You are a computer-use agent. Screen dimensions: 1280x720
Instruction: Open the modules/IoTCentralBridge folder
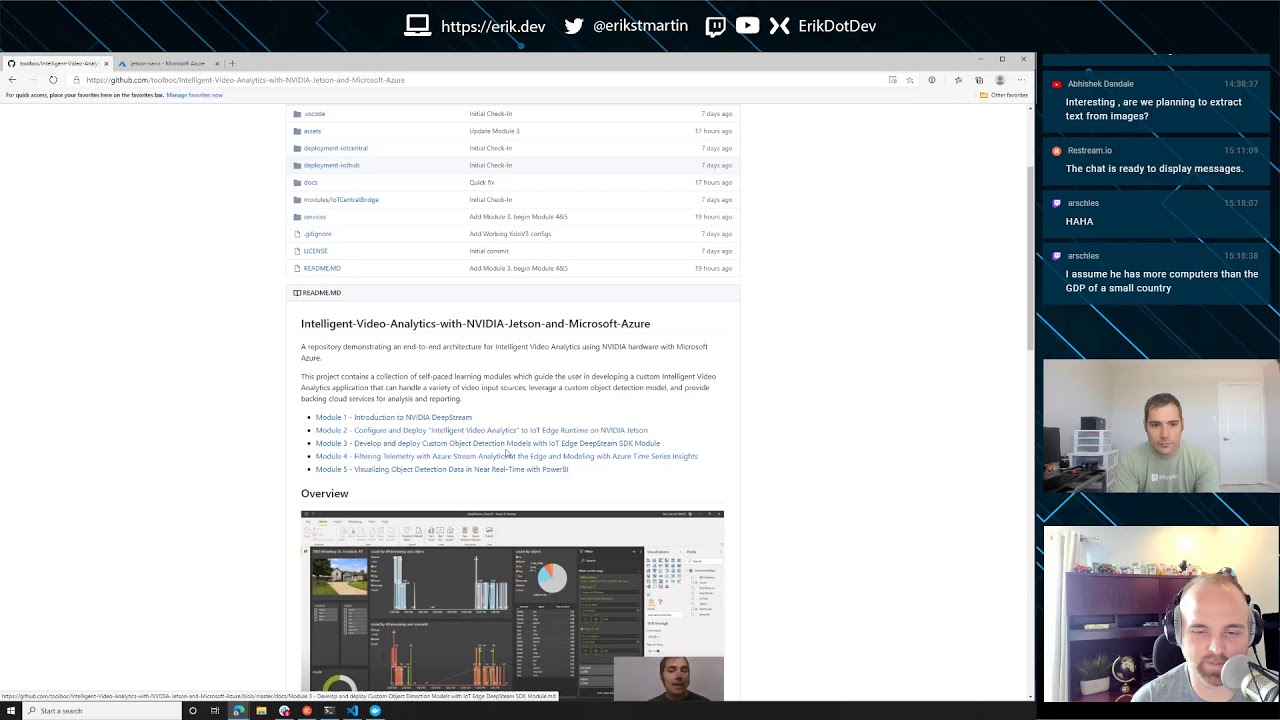coord(341,200)
